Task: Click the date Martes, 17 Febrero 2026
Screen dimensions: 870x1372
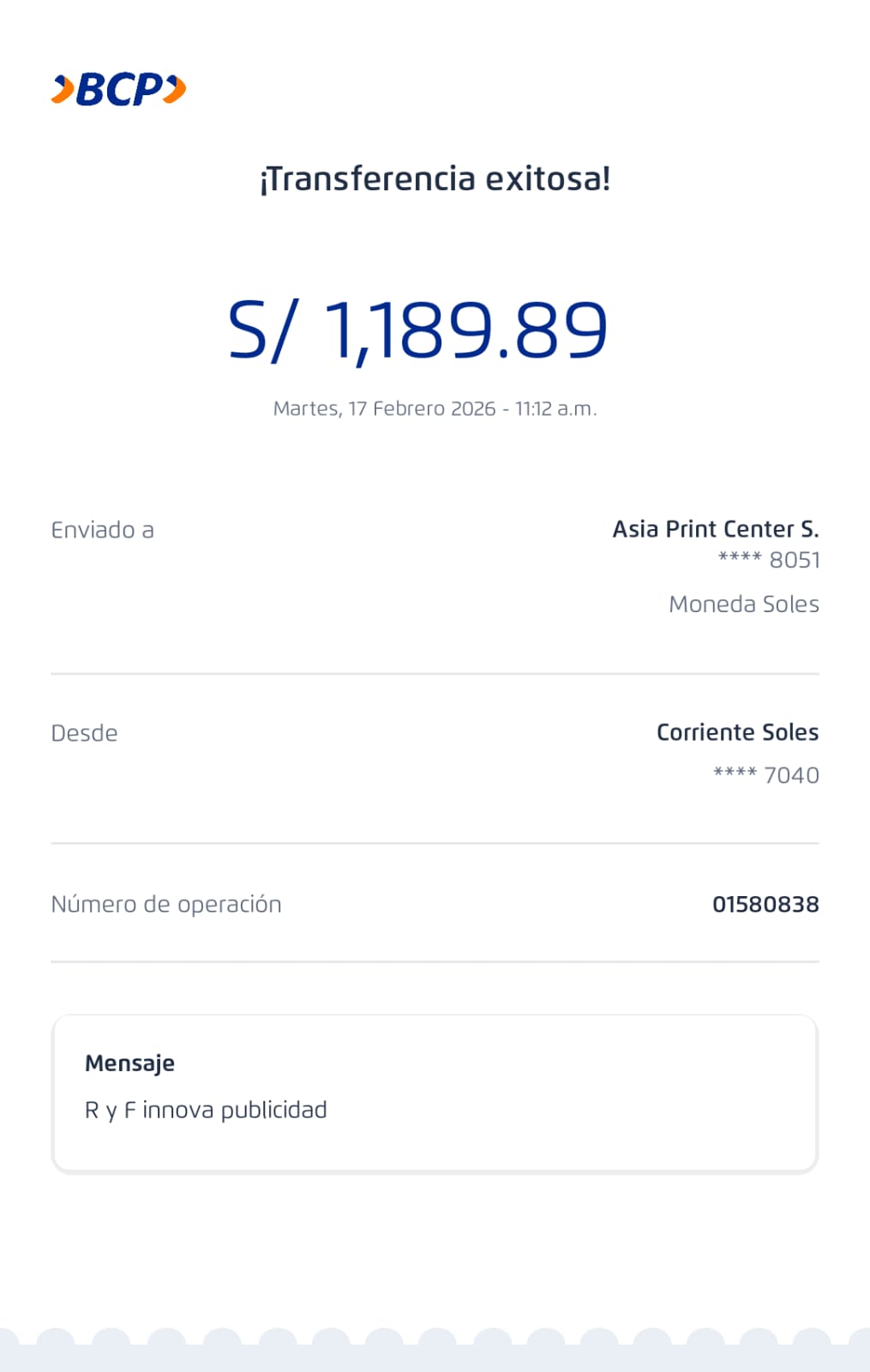Action: (384, 409)
